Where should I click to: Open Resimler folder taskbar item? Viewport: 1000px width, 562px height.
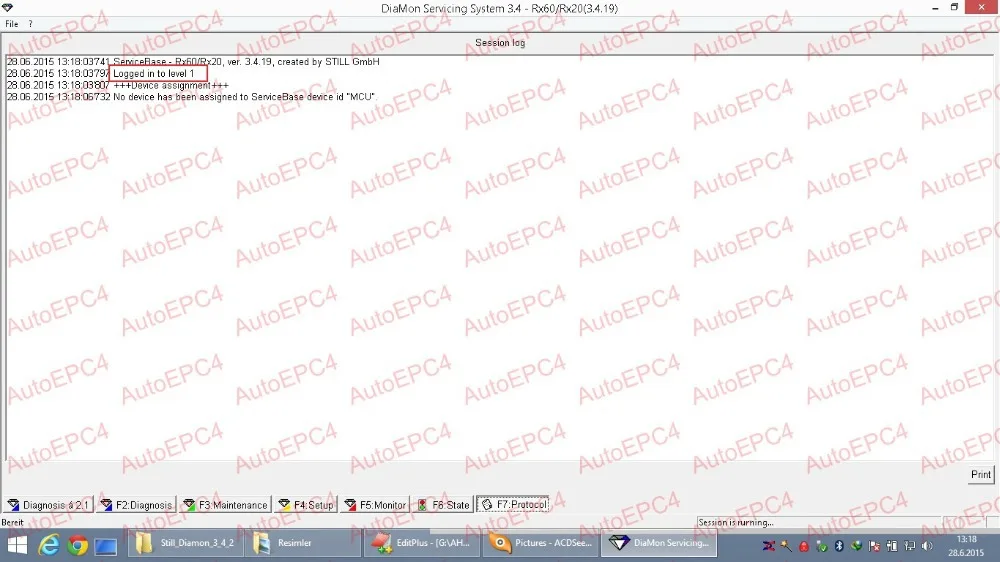pos(302,544)
